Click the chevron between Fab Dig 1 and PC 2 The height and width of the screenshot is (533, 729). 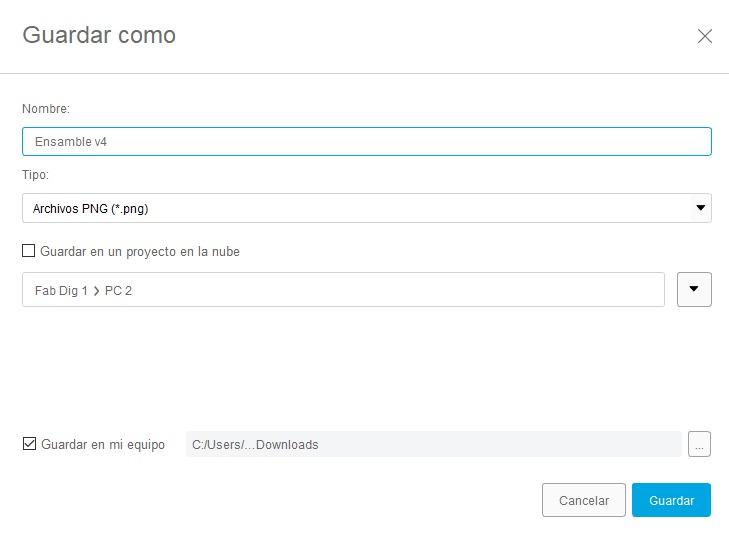(x=96, y=290)
